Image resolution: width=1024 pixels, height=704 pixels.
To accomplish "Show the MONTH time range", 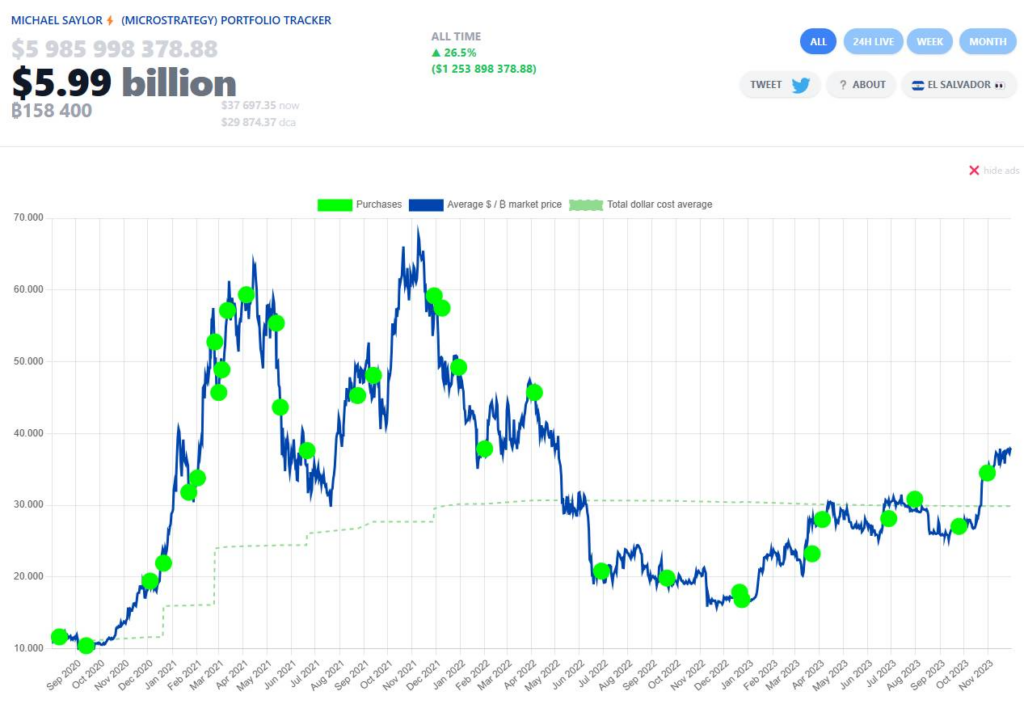I will (x=988, y=42).
